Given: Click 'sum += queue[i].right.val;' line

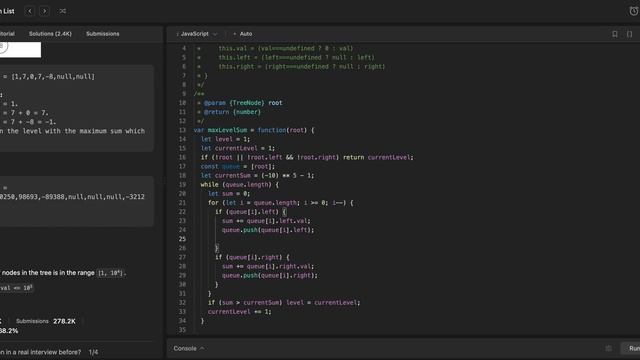Looking at the screenshot, I should click(268, 266).
